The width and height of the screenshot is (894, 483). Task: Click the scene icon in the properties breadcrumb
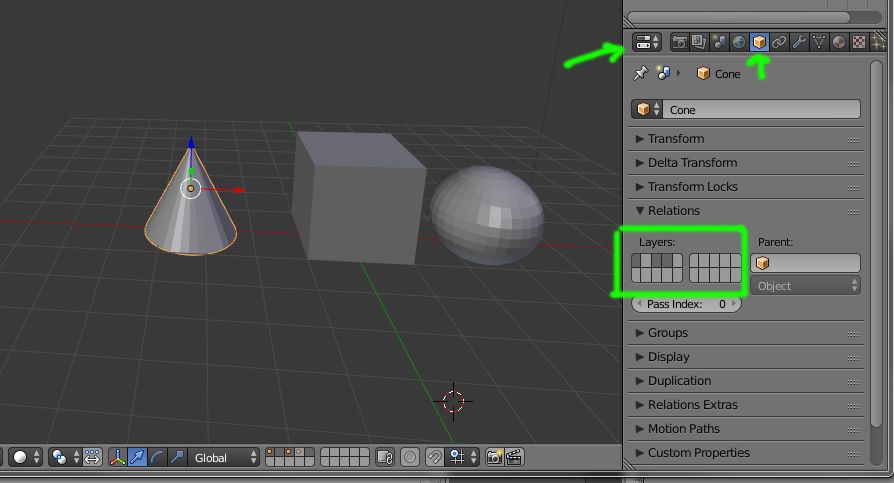click(663, 73)
